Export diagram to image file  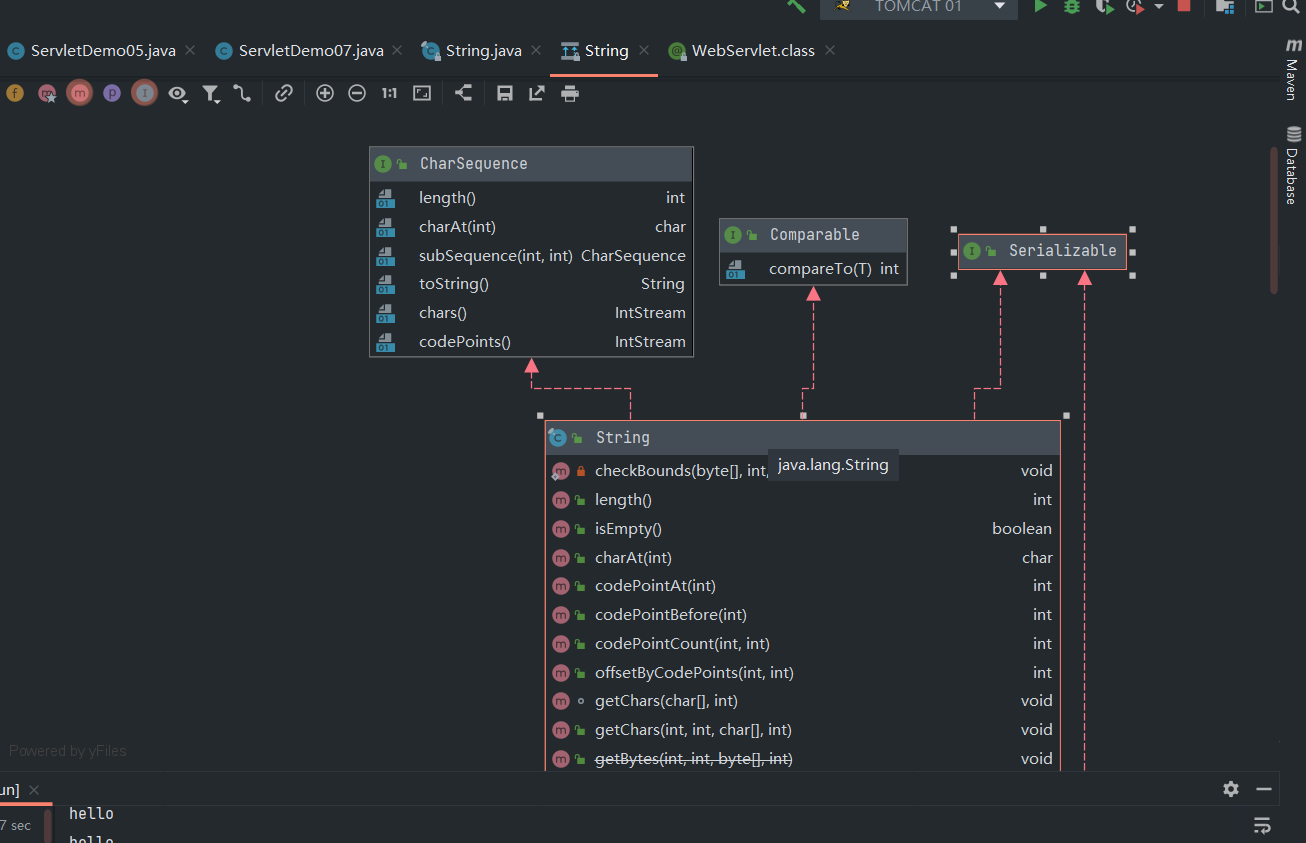(537, 93)
